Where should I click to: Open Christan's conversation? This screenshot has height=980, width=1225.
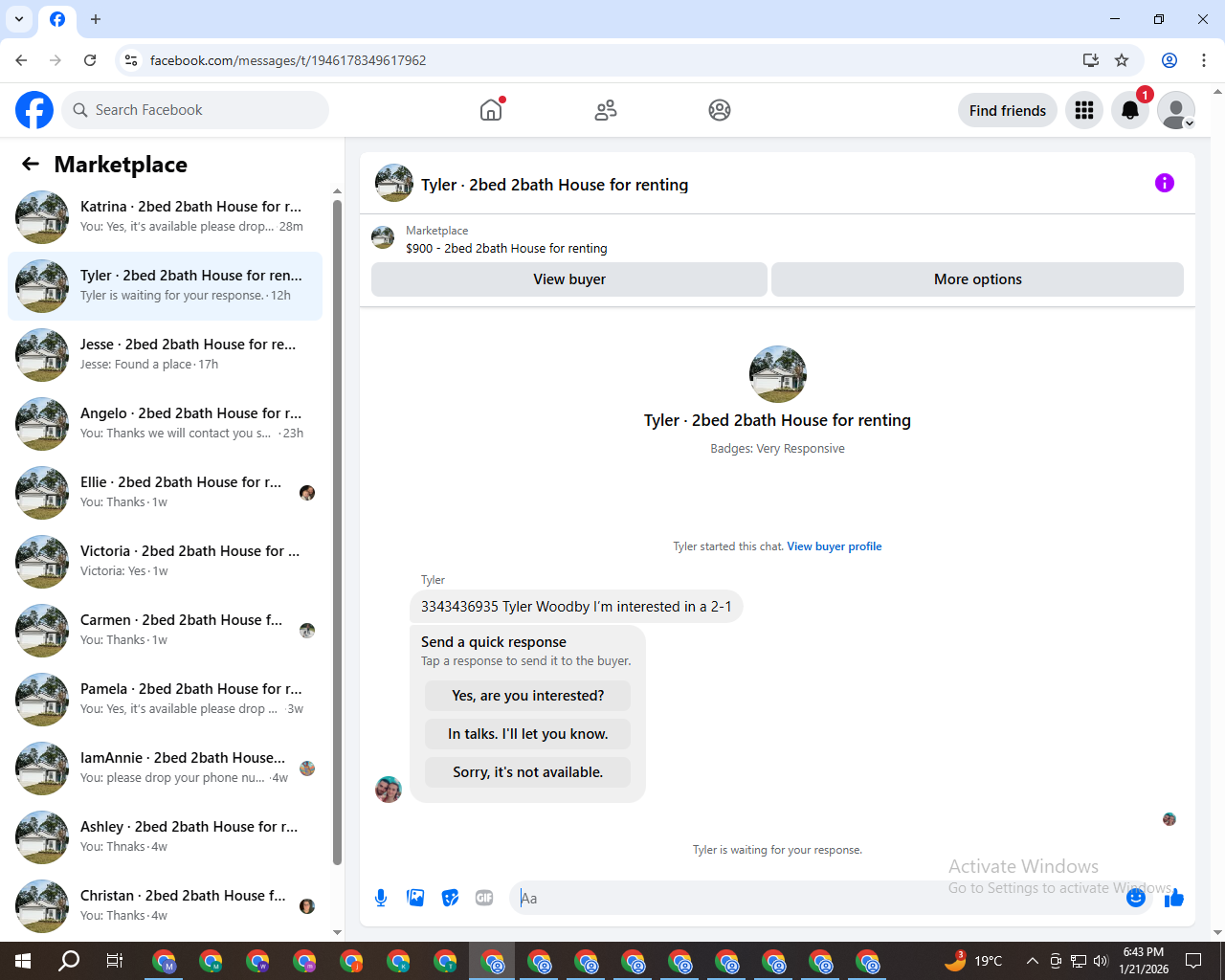point(165,906)
